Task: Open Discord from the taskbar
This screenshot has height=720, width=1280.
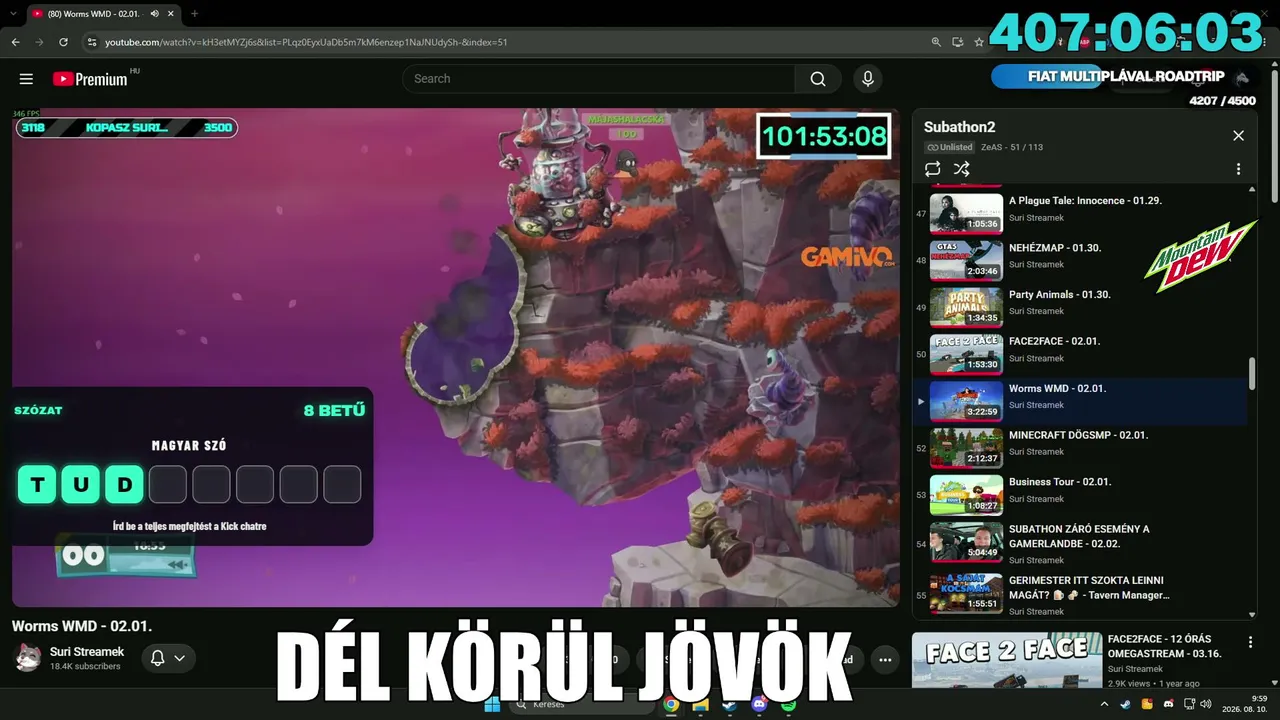Action: [759, 704]
